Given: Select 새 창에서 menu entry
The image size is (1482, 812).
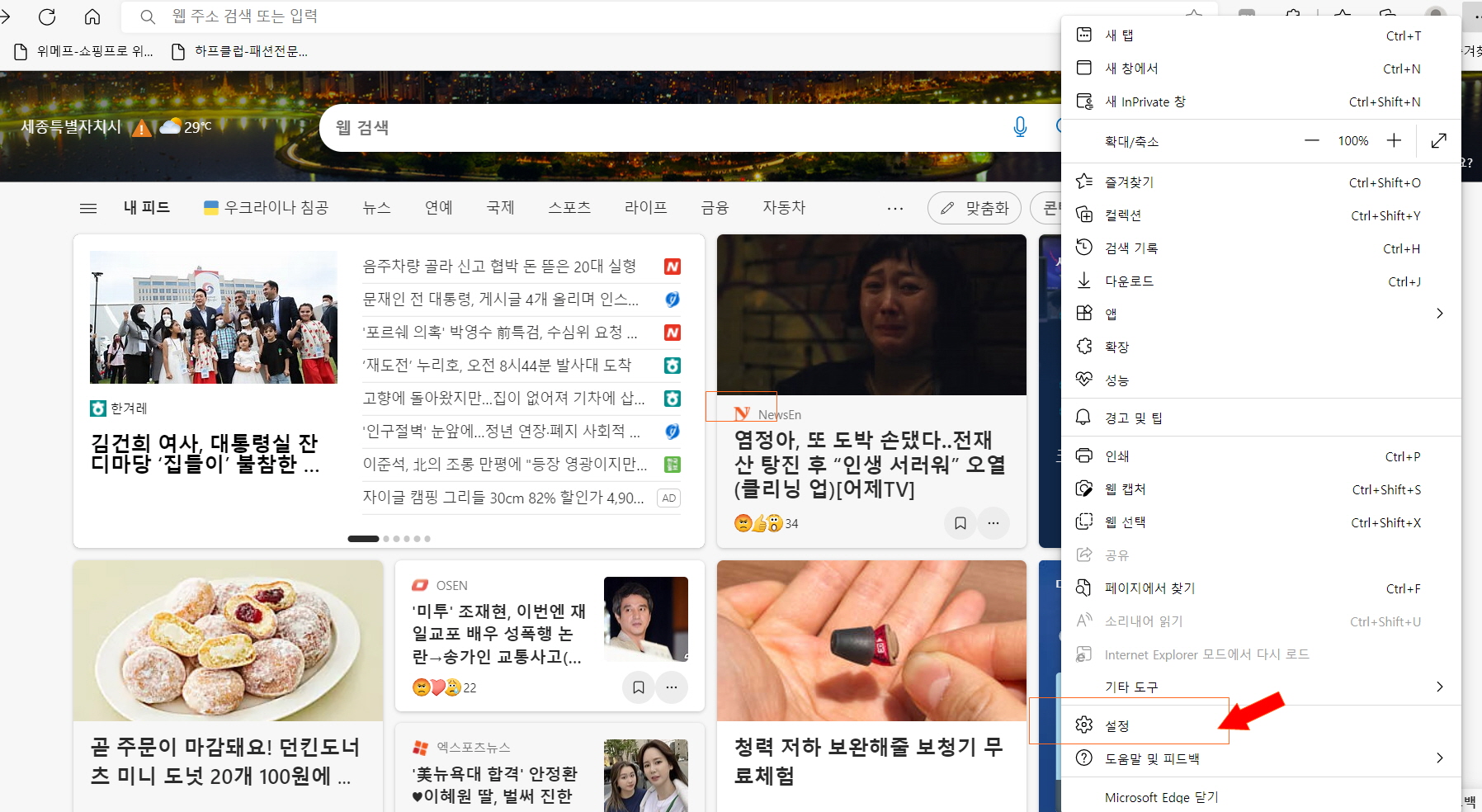Looking at the screenshot, I should click(1261, 68).
